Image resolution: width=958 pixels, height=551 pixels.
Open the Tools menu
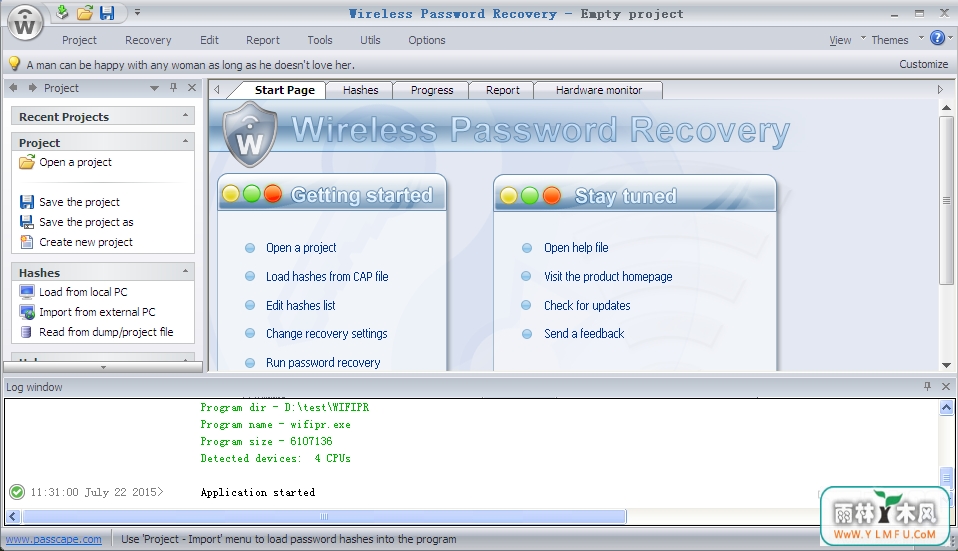coord(320,40)
